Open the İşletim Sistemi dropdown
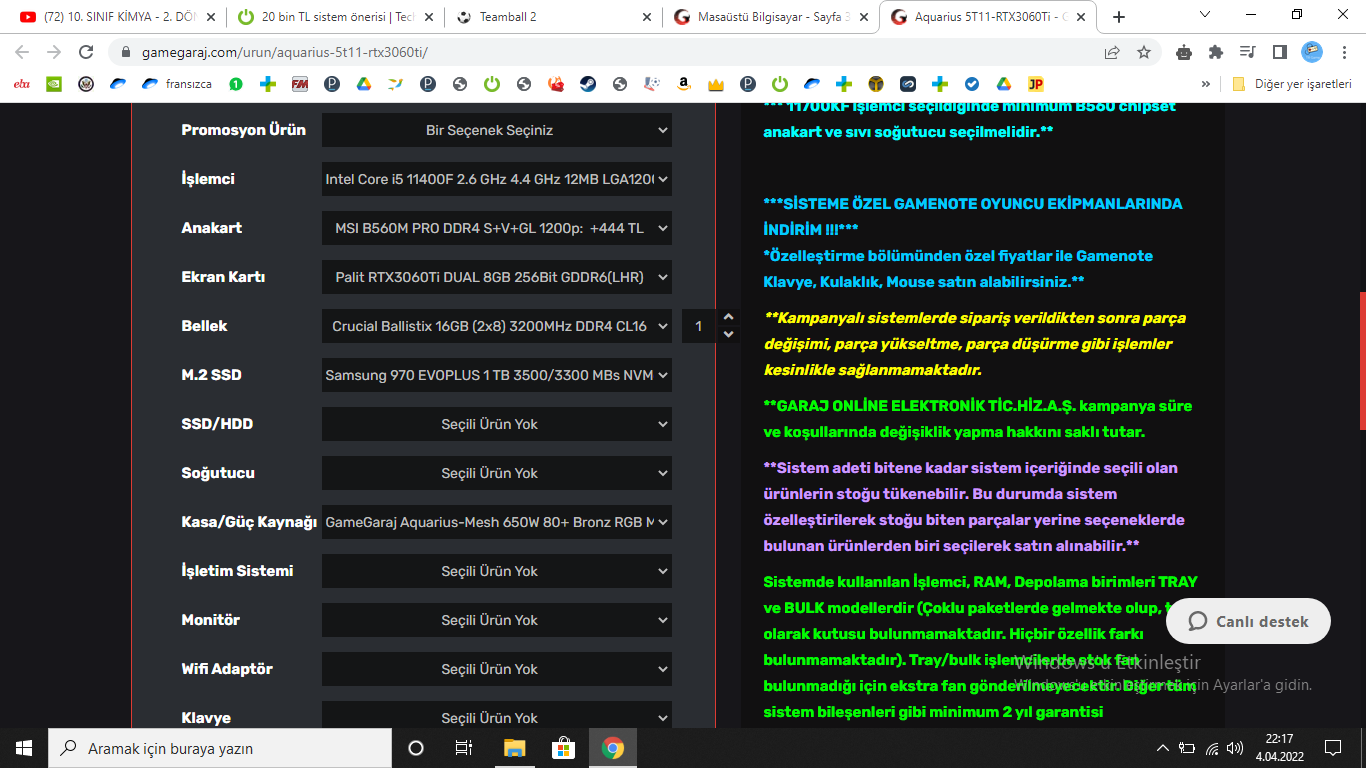The image size is (1366, 768). pyautogui.click(x=497, y=571)
